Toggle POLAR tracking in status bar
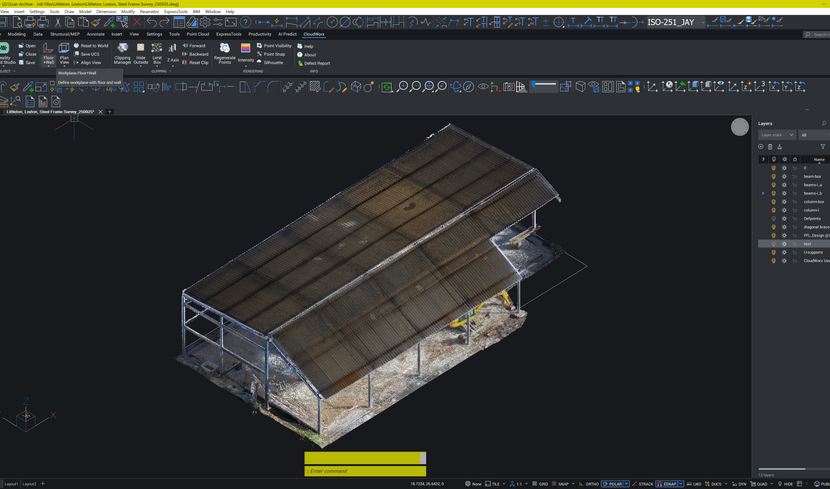Viewport: 830px width, 489px height. [612, 484]
